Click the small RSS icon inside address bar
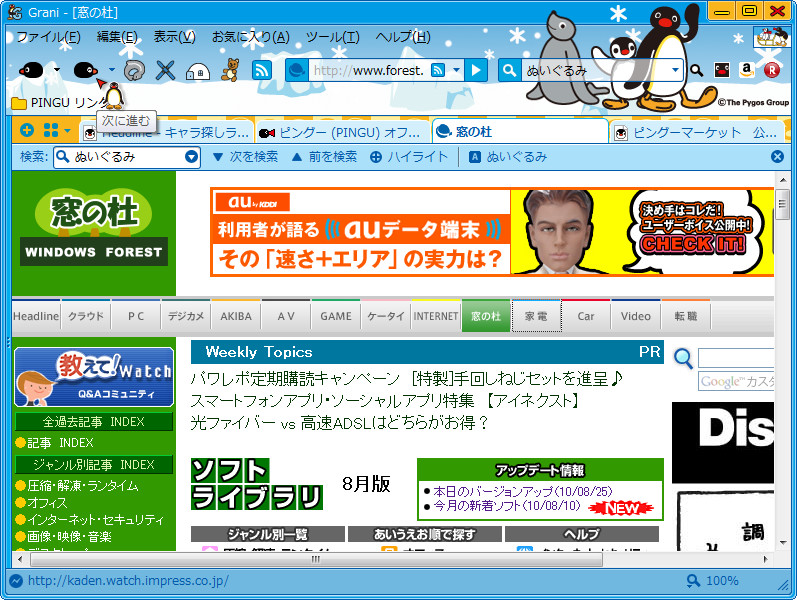 click(438, 70)
